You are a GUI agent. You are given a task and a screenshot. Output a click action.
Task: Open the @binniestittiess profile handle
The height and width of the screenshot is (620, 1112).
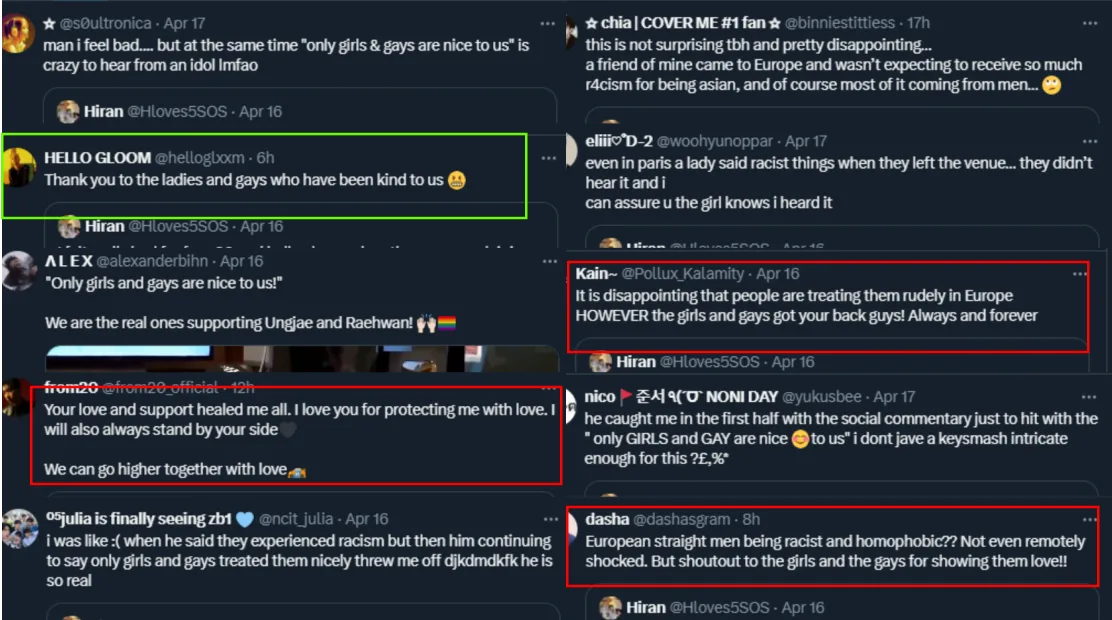point(840,23)
